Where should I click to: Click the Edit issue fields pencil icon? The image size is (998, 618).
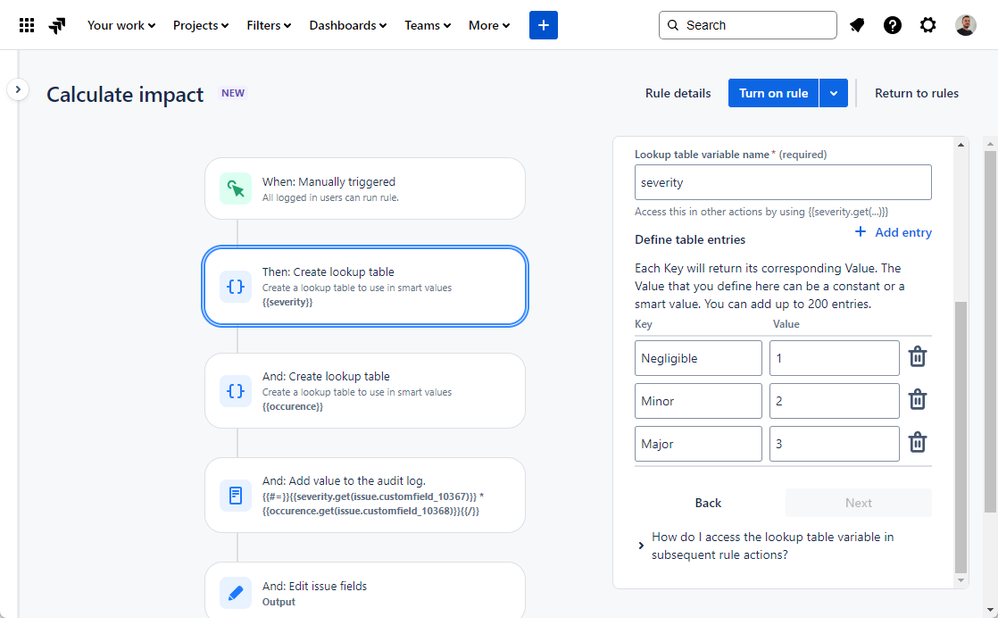[235, 593]
